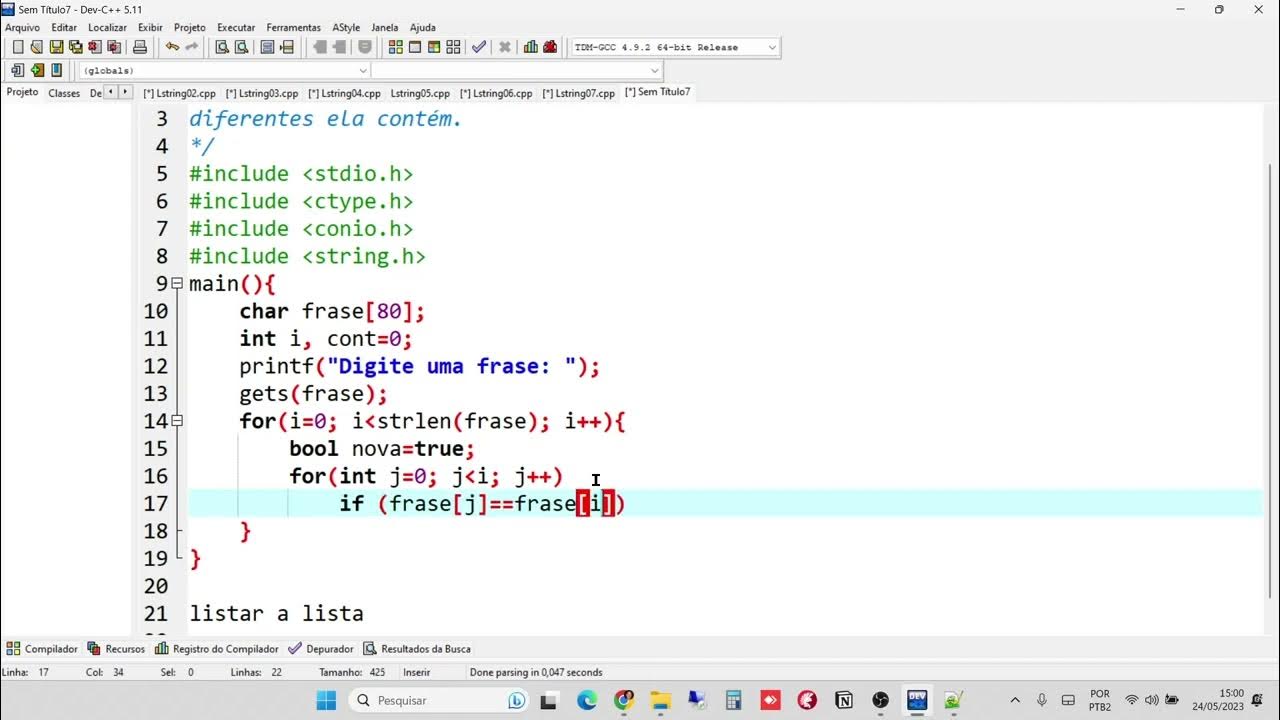
Task: Switch to the Lstring02.cpp editor tab
Action: click(x=179, y=93)
